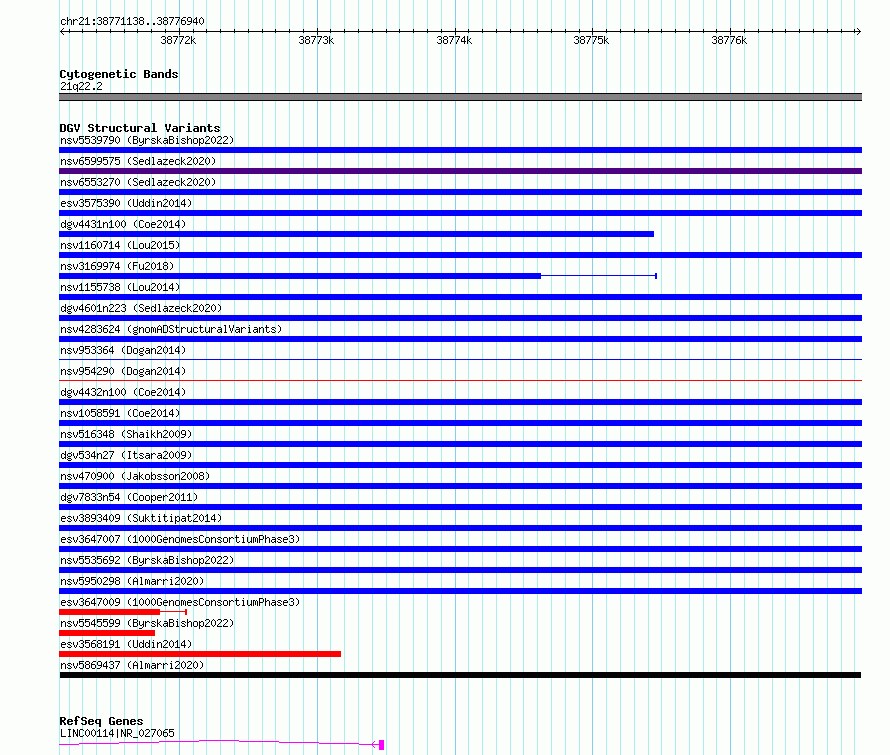Open variant nsv4283624 (gnomADStructuralVariants)

pos(171,329)
